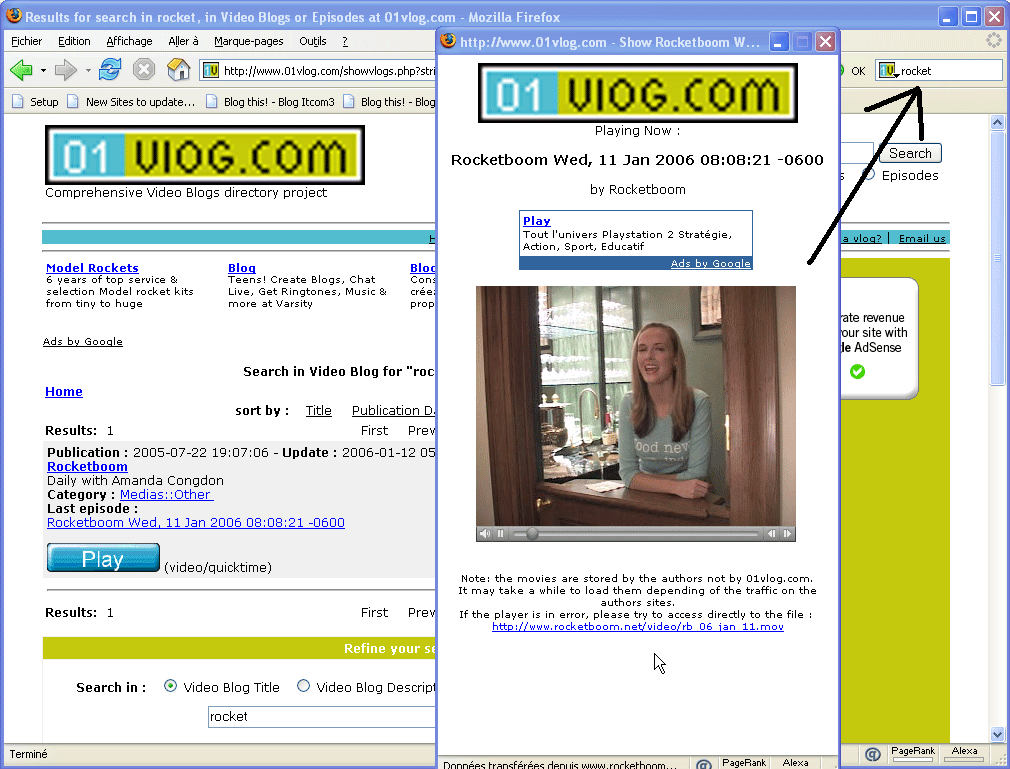The width and height of the screenshot is (1010, 769).
Task: Click the @ icon in popup status bar
Action: tap(703, 764)
